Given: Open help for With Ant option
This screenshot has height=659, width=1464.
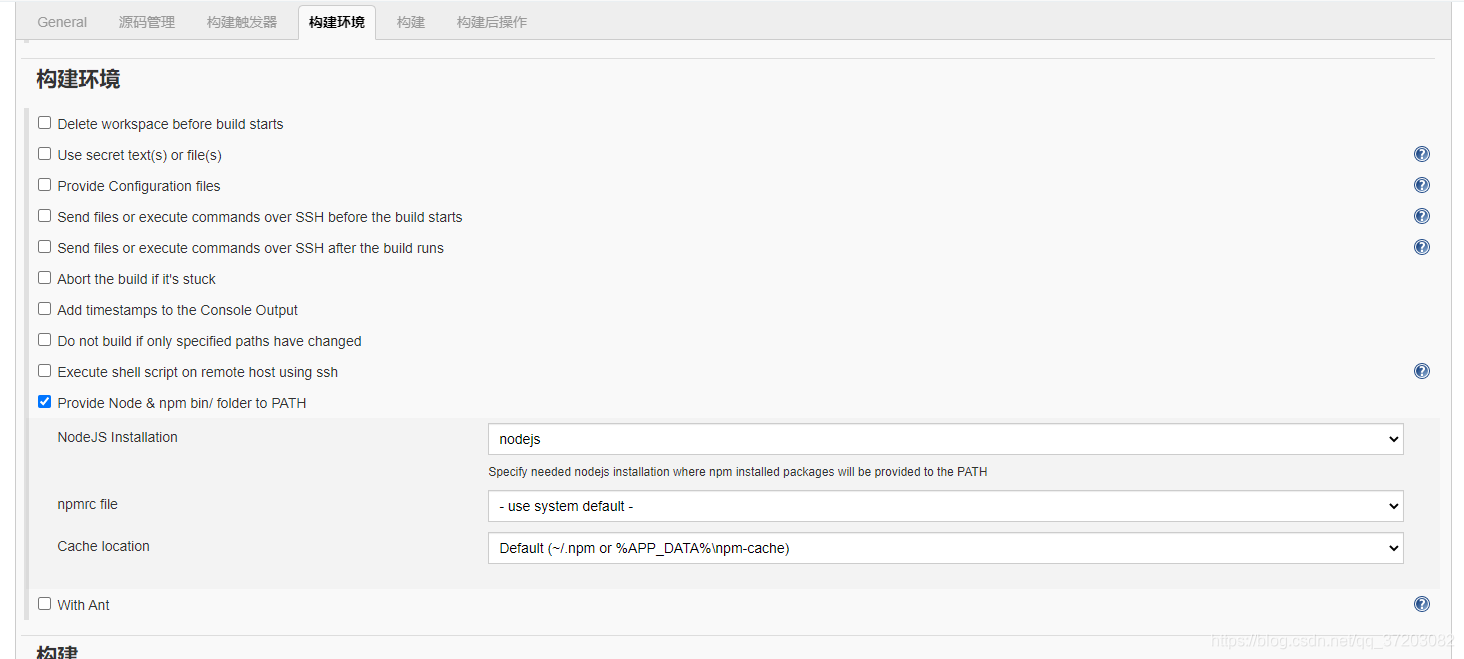Looking at the screenshot, I should click(x=1421, y=604).
